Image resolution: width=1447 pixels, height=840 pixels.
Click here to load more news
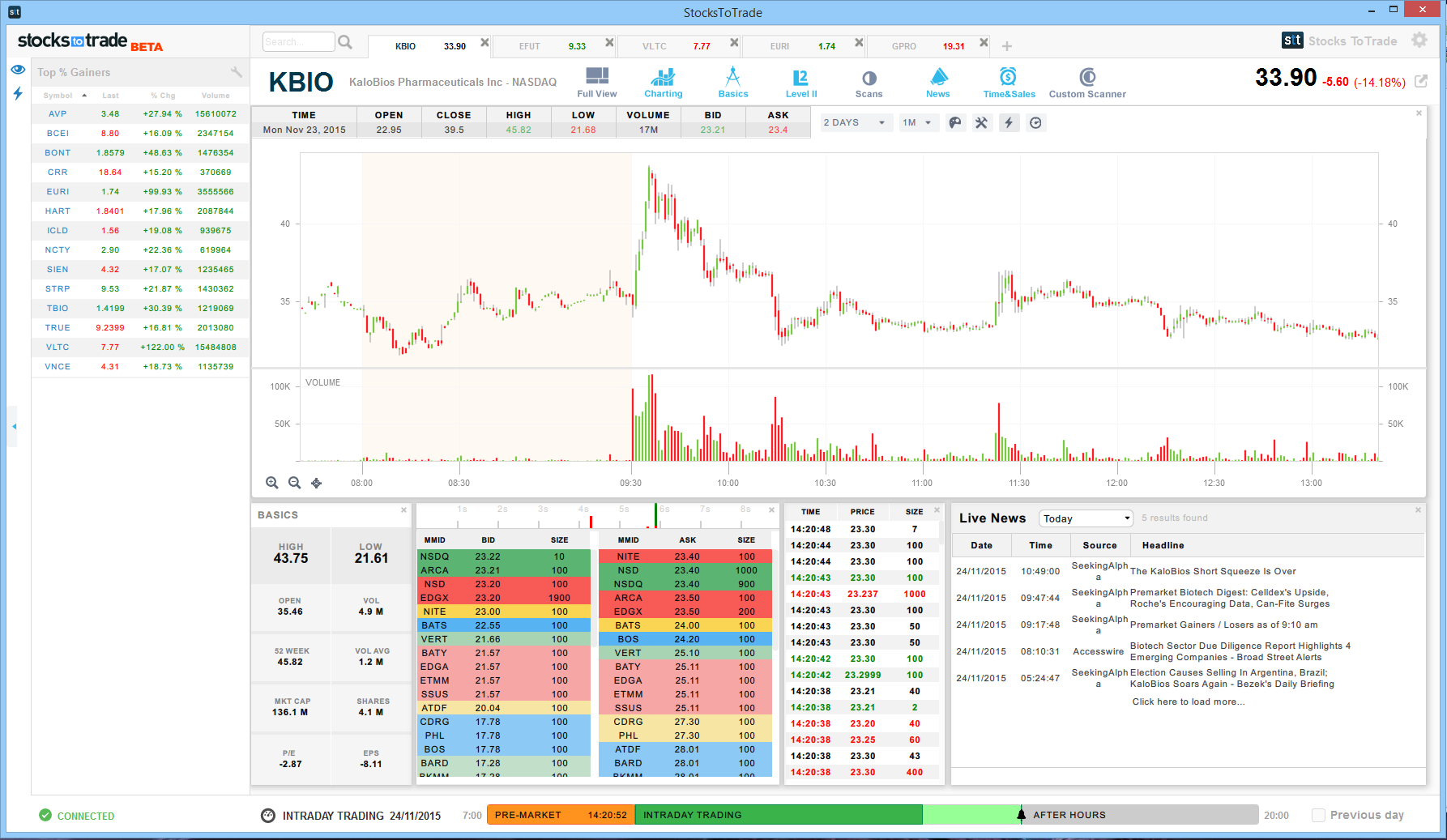pos(1189,701)
